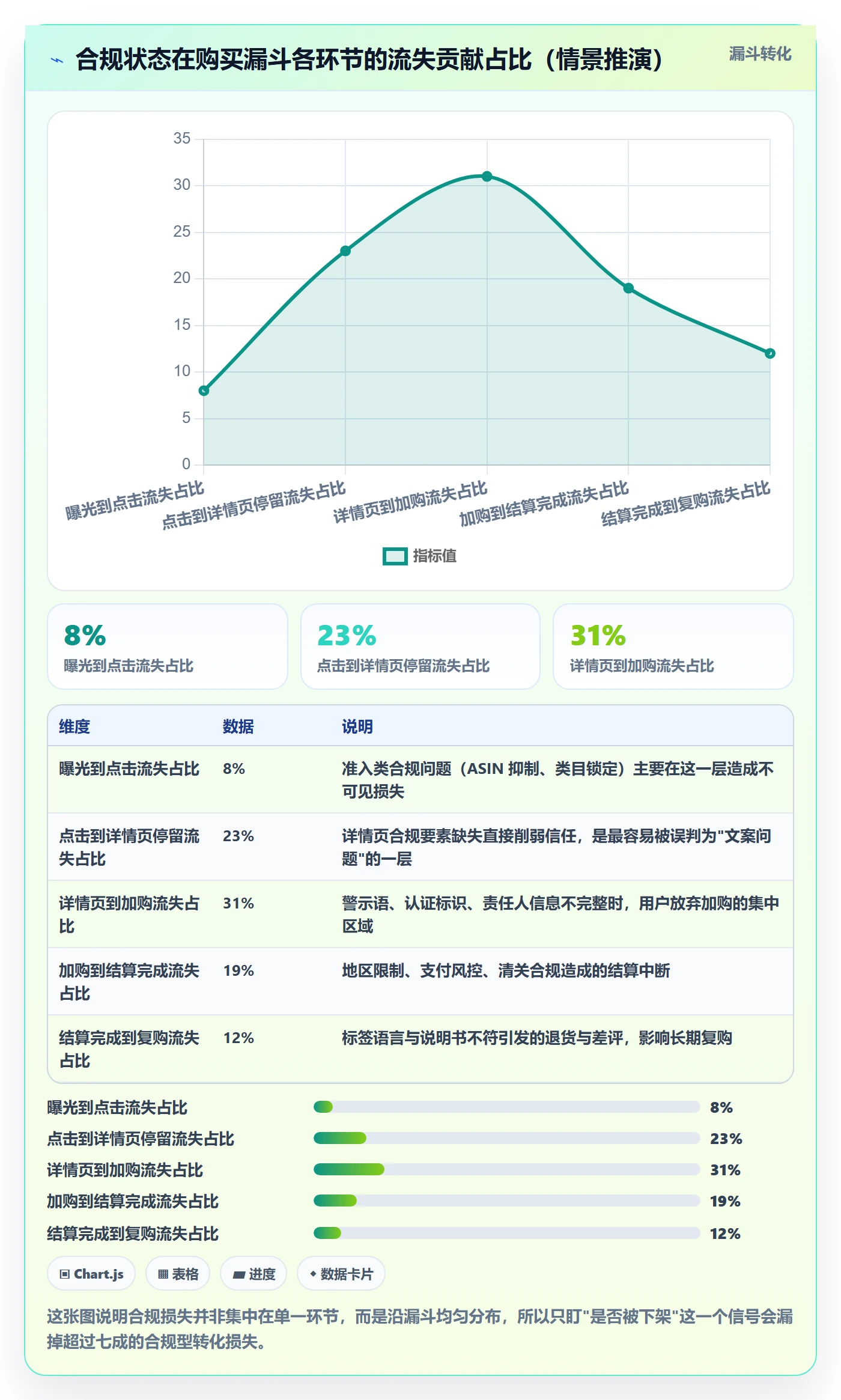The width and height of the screenshot is (841, 1400).
Task: Click the 12% progress bar for 结算完成到复购流失占比
Action: click(x=506, y=1233)
